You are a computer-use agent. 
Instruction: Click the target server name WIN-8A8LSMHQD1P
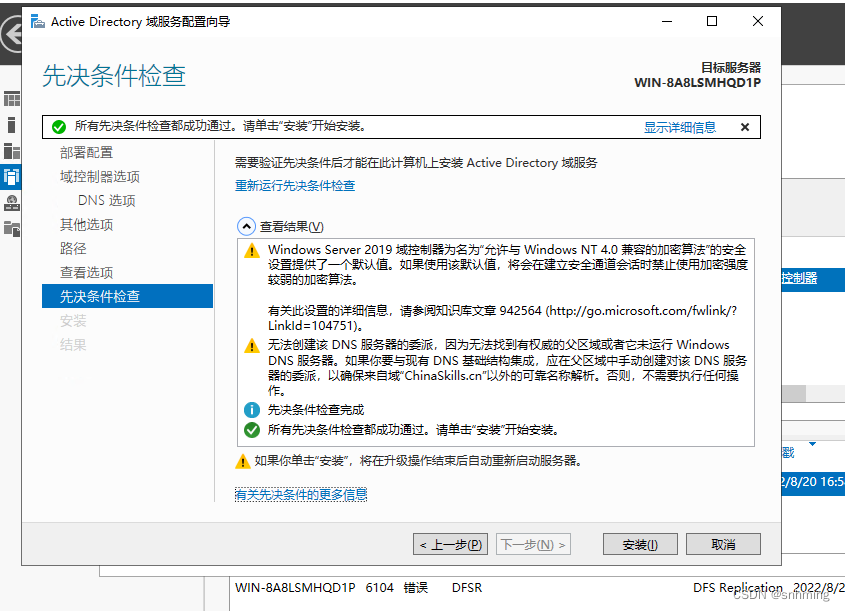pyautogui.click(x=697, y=82)
